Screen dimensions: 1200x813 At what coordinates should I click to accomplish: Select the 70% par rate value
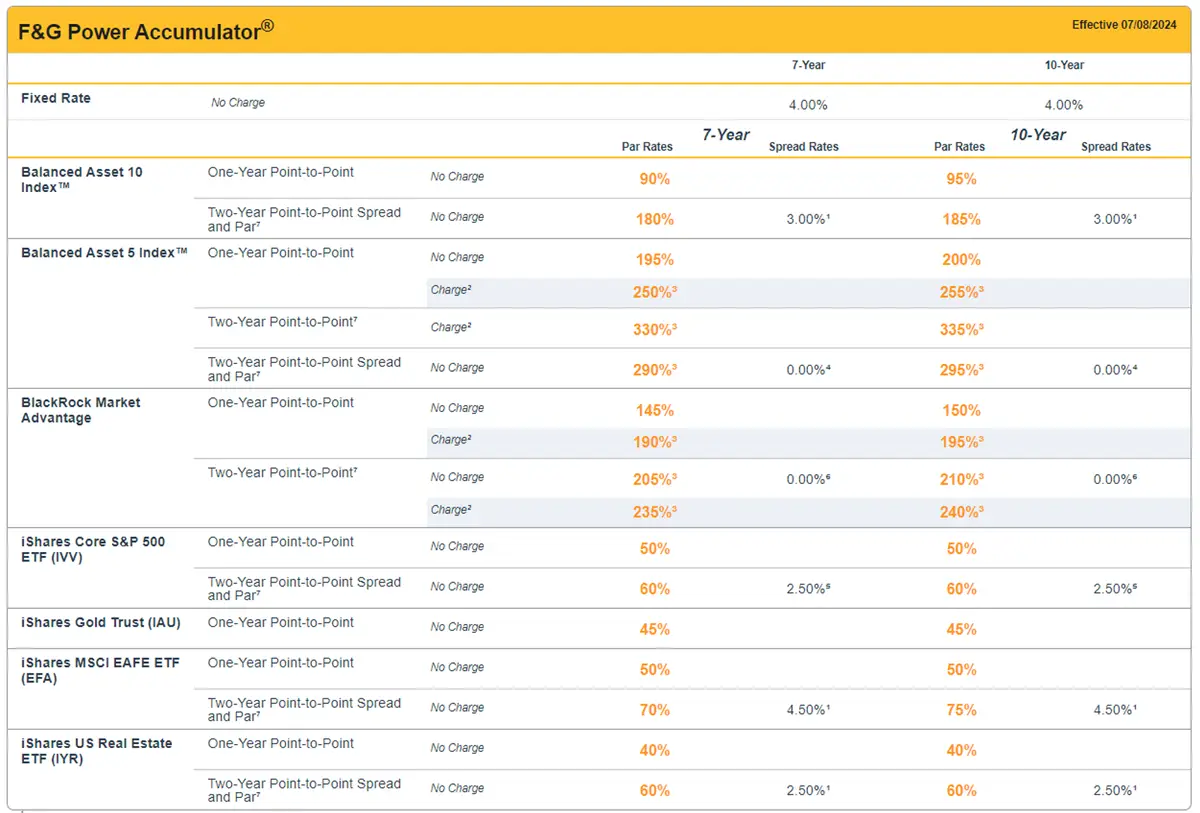click(x=655, y=710)
